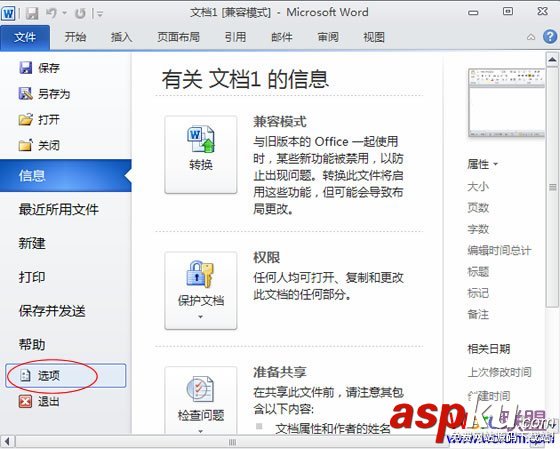Click 文档属性和作者的姓名 bullet item
Image resolution: width=560 pixels, height=449 pixels.
coord(332,428)
